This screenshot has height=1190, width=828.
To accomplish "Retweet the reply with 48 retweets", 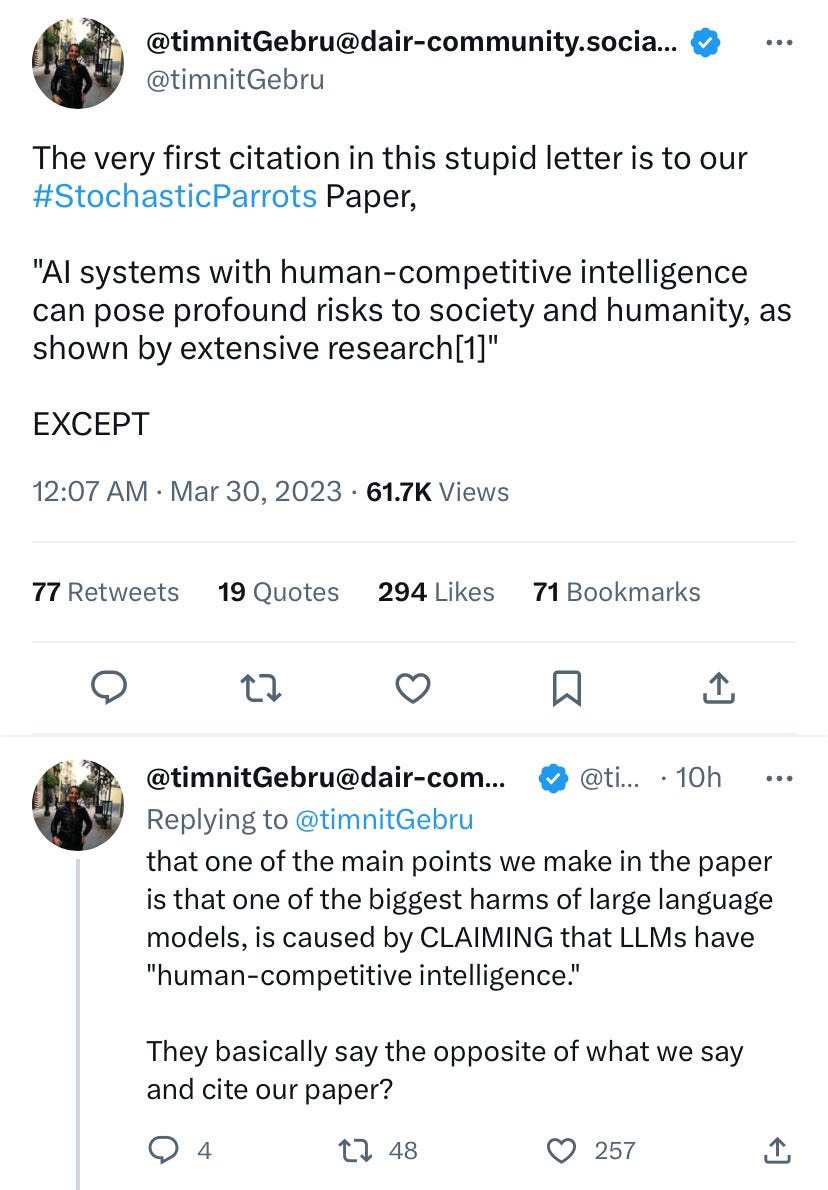I will [x=354, y=1151].
